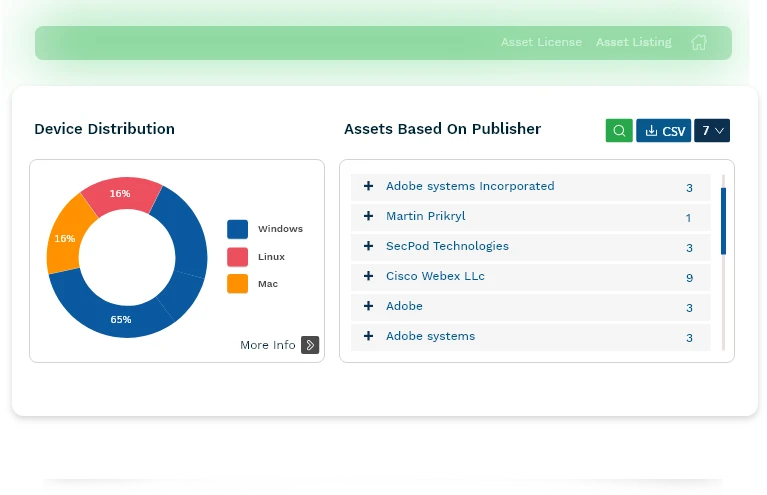The height and width of the screenshot is (495, 767).
Task: Click Cisco Webex LLc publisher name
Action: (435, 276)
